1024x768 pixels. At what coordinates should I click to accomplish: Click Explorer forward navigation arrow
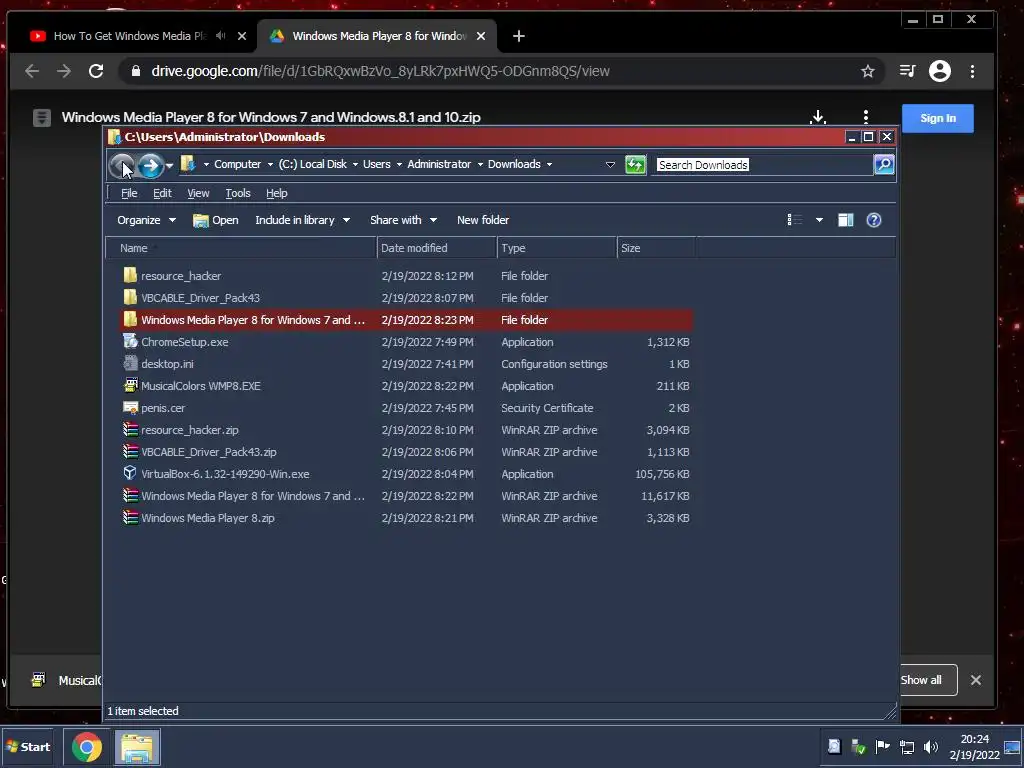[150, 165]
